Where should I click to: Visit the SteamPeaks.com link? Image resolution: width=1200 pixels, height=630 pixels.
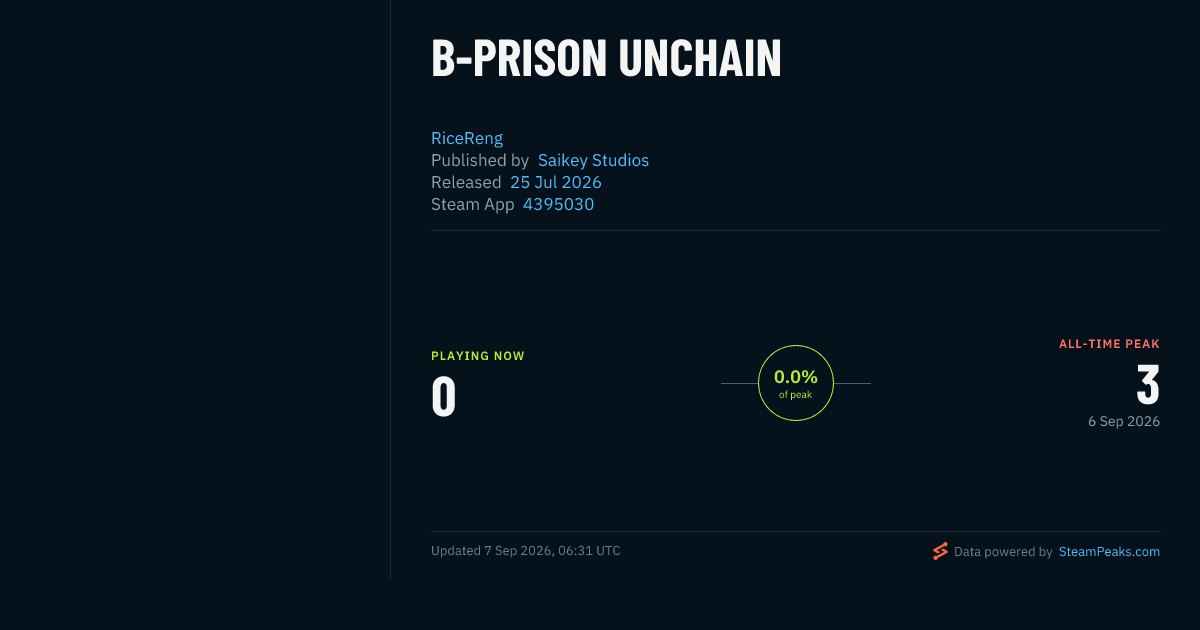click(1109, 551)
